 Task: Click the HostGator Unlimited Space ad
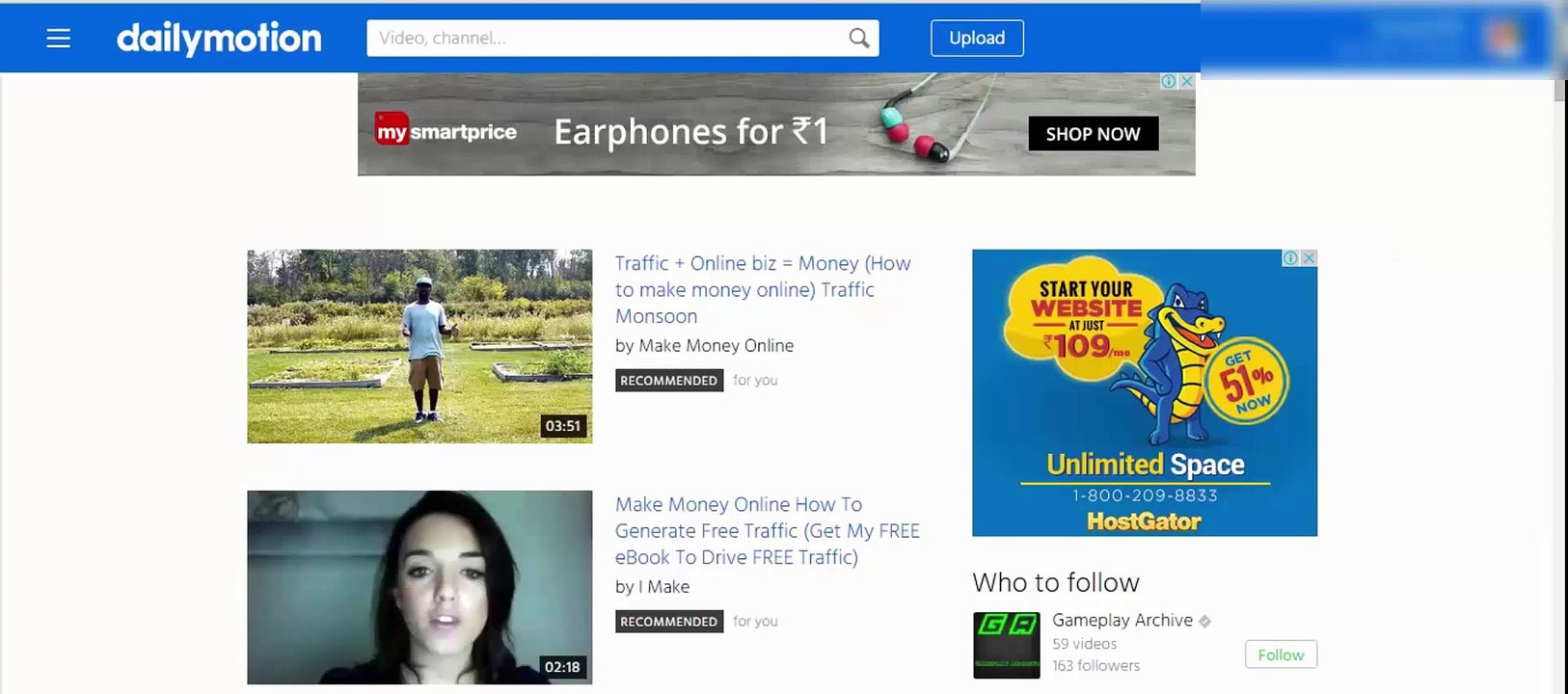click(1145, 392)
